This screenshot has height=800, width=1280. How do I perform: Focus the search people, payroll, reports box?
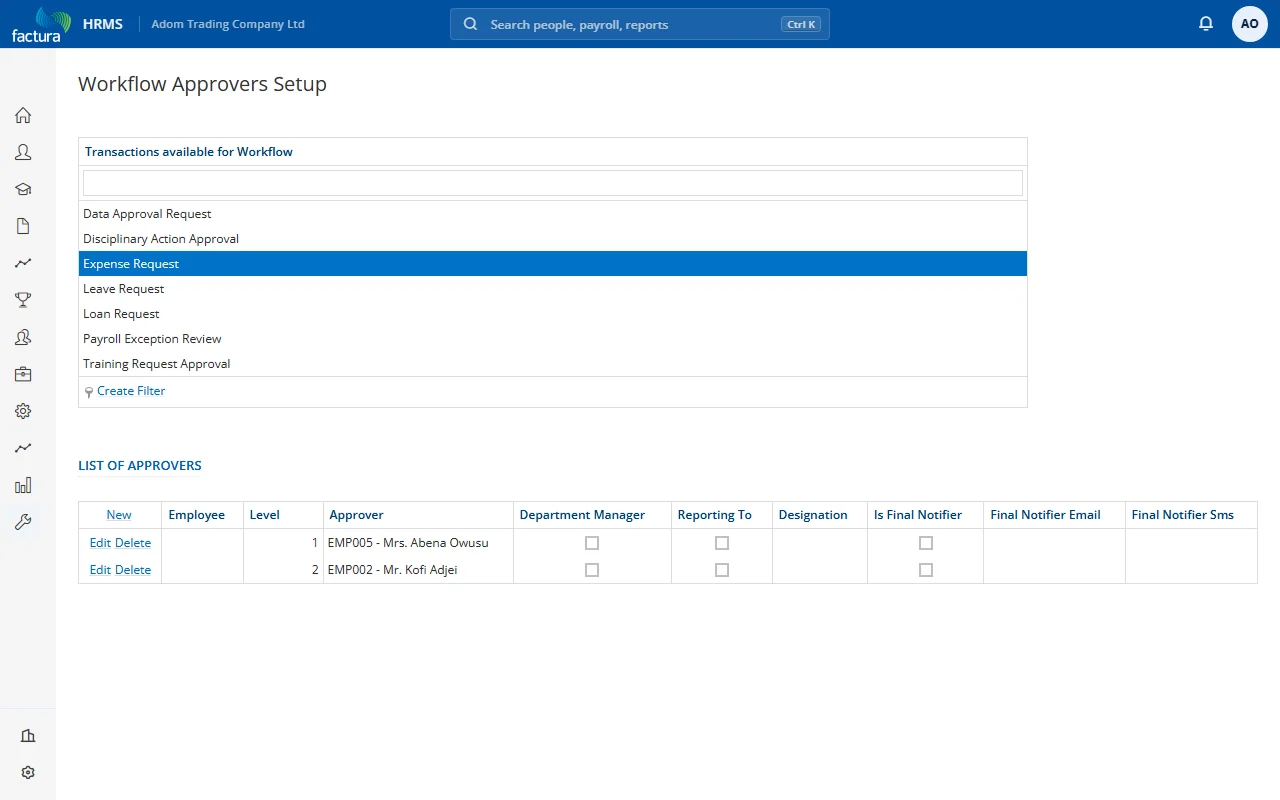[640, 24]
